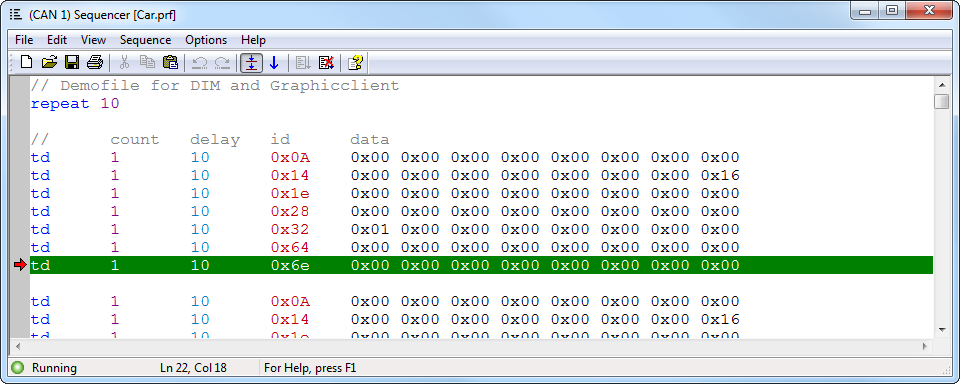Click the horizontal scrollbar left arrow
This screenshot has width=960, height=384.
[18, 346]
